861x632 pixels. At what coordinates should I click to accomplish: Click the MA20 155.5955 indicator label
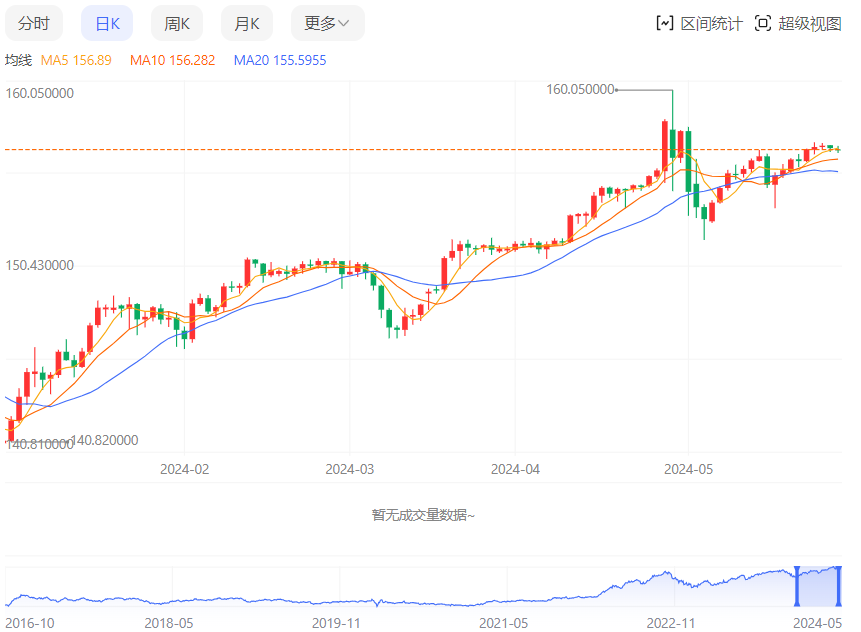280,60
